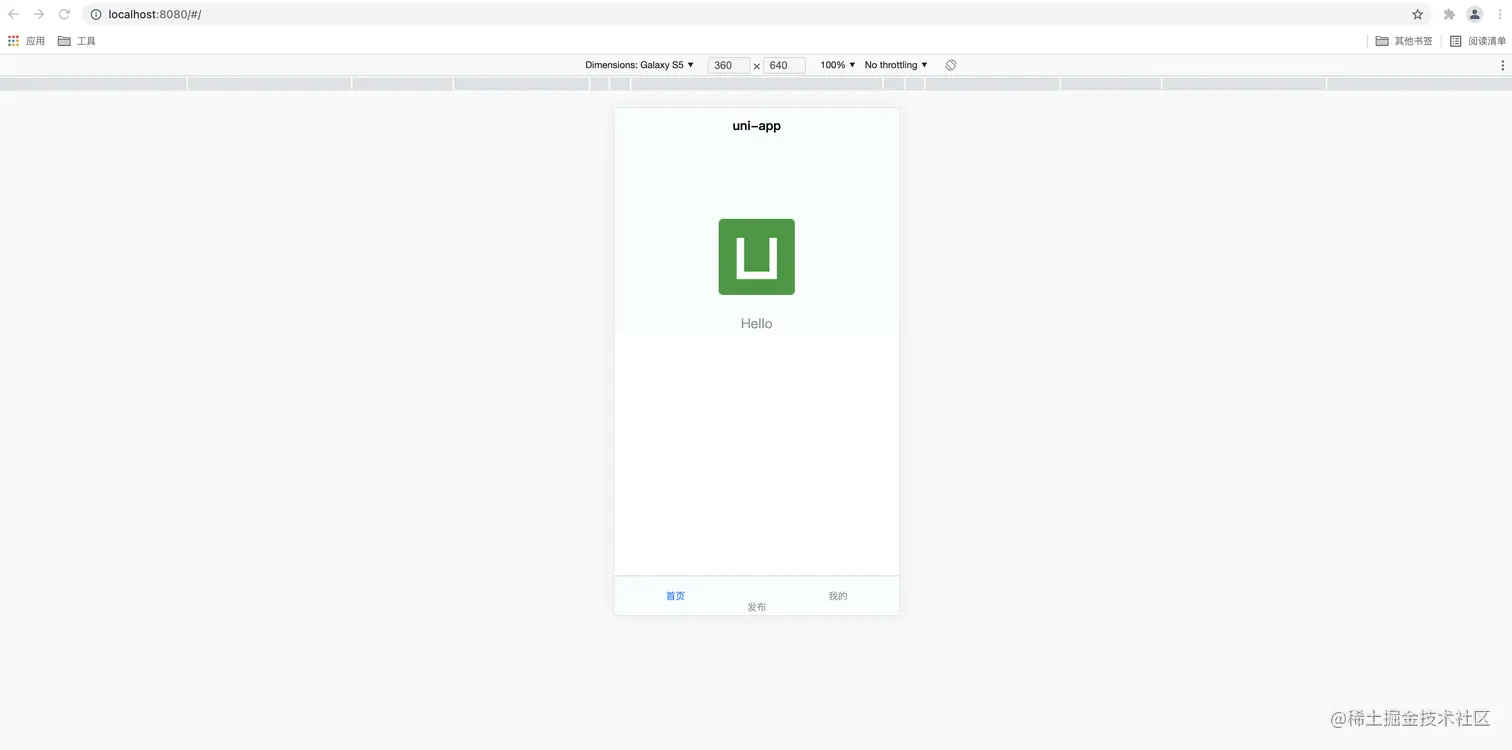The image size is (1512, 750).
Task: Open the Chrome three-dot menu
Action: (1500, 15)
